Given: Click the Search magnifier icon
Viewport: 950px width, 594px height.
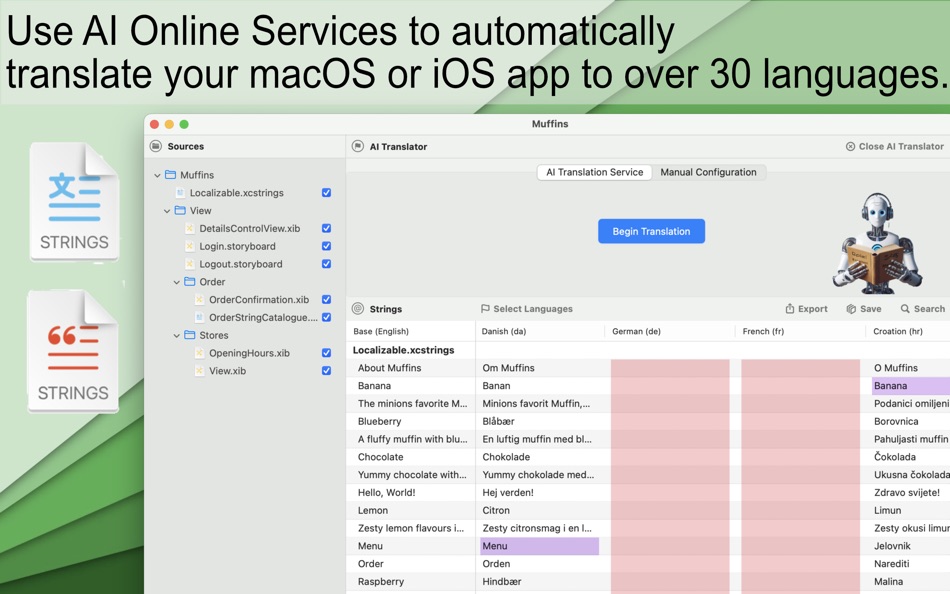Looking at the screenshot, I should click(x=905, y=309).
